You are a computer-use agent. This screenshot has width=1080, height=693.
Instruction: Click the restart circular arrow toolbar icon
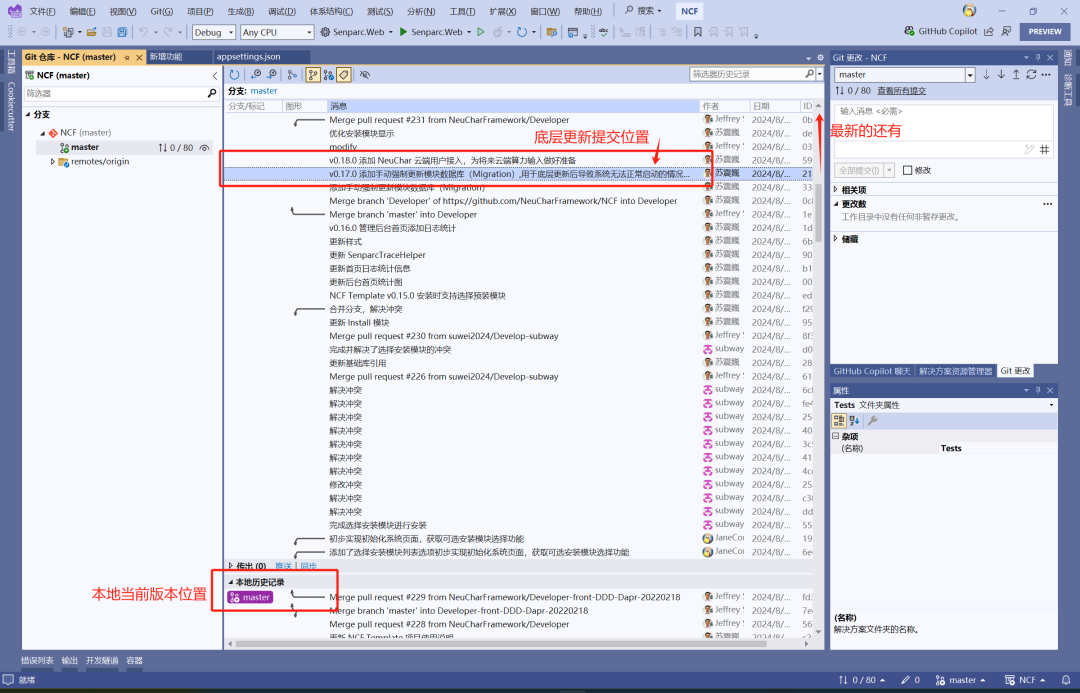(522, 32)
